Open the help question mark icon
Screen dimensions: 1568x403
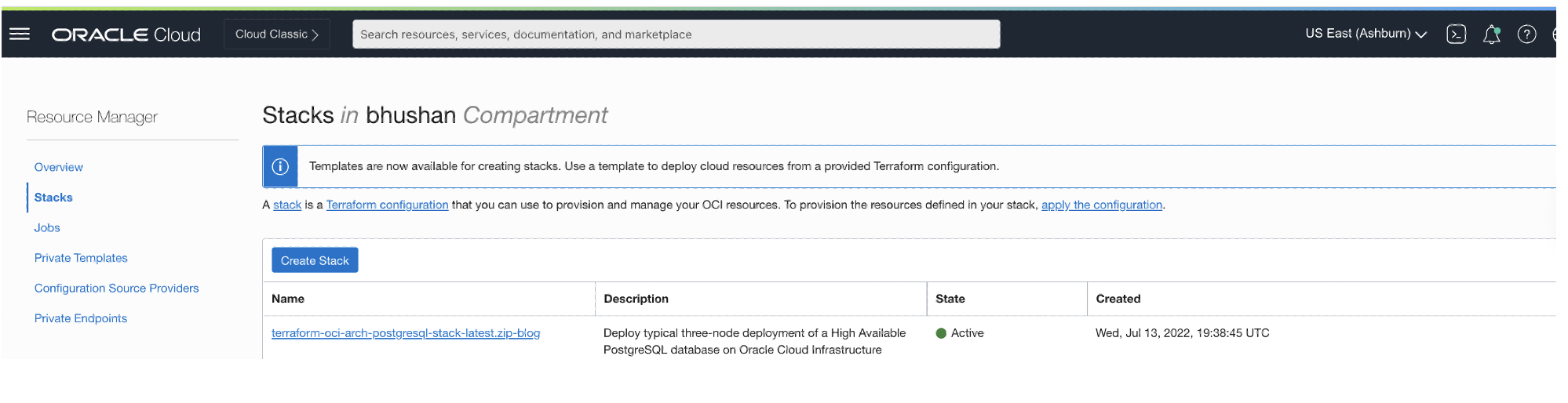pyautogui.click(x=1526, y=34)
